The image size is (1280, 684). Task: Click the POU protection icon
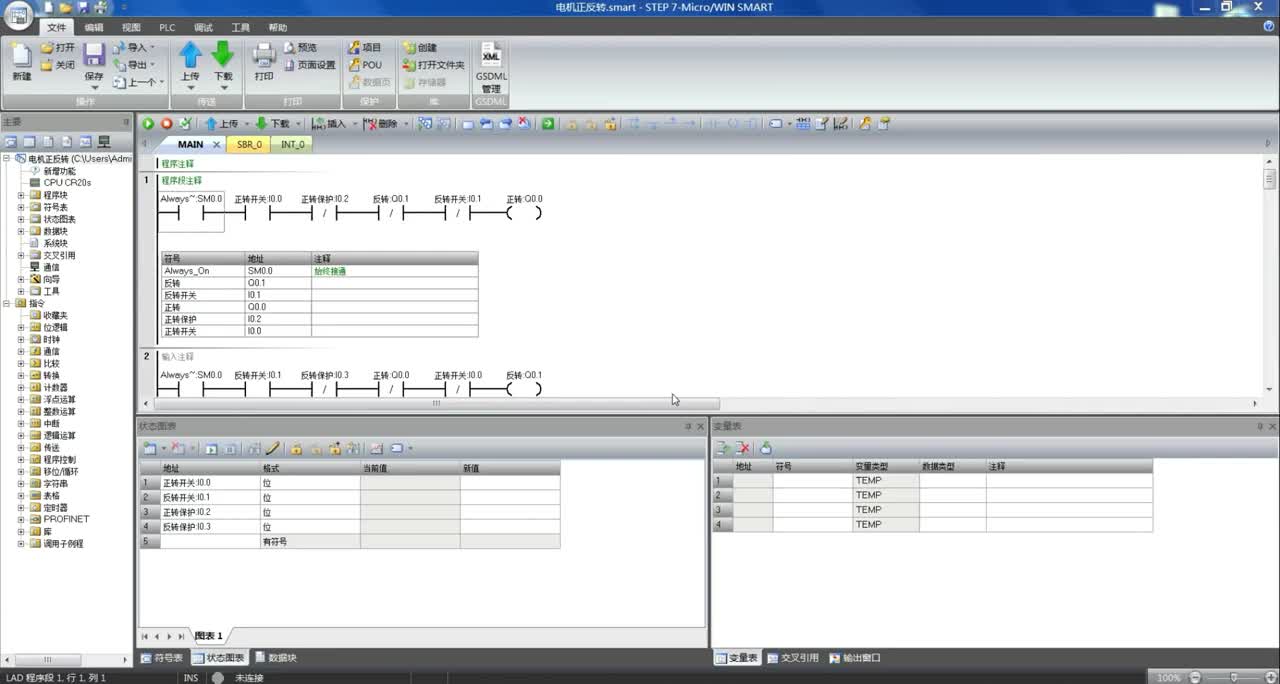coord(354,65)
